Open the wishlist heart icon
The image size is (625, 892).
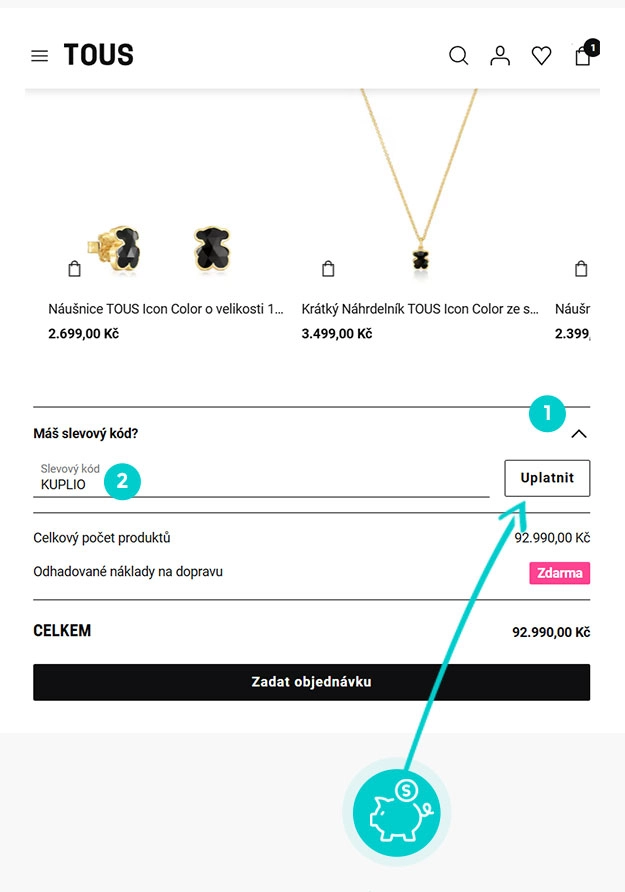[x=542, y=56]
